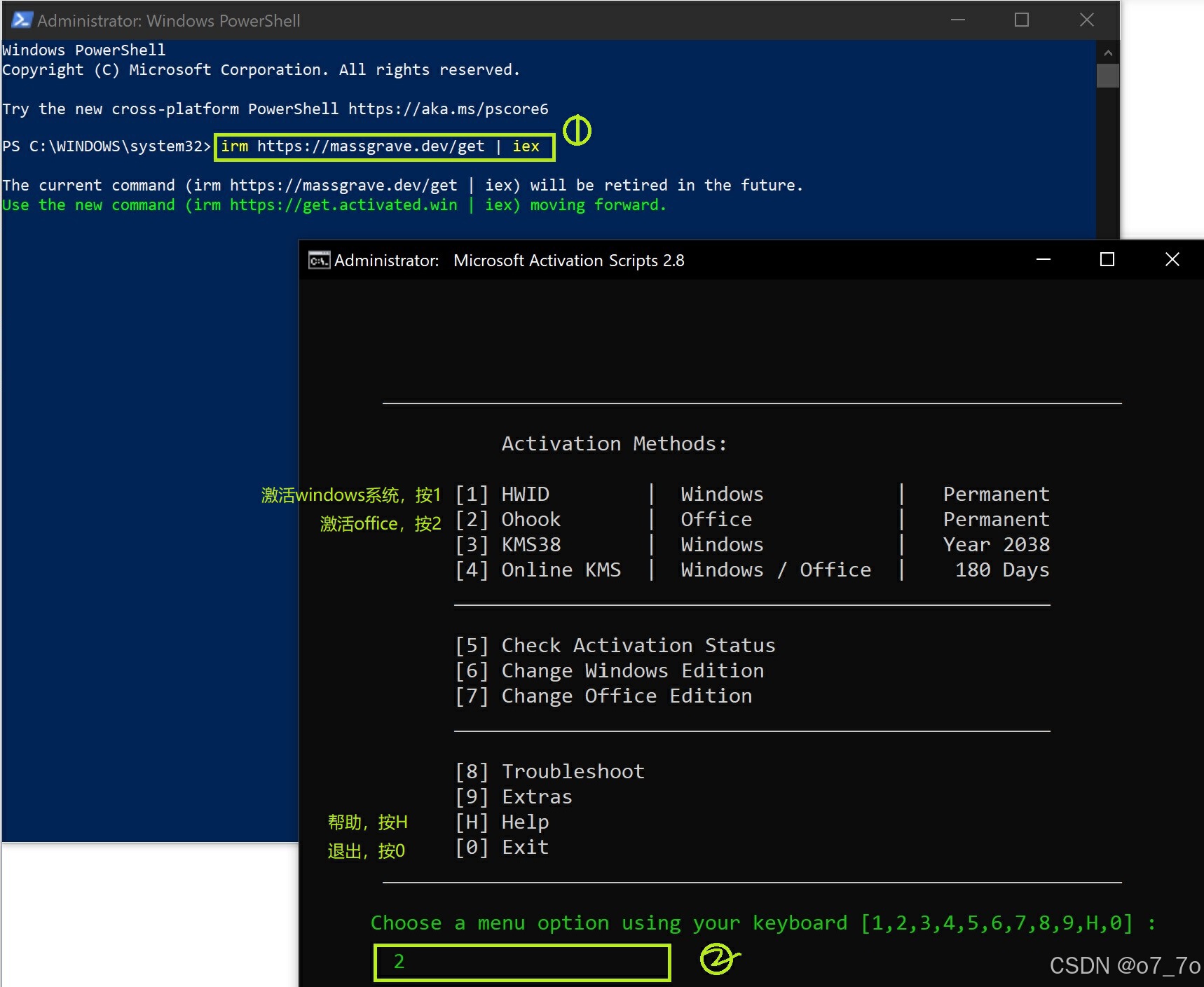This screenshot has width=1204, height=987.
Task: Click '[7] Change Office Edition' line
Action: 603,696
